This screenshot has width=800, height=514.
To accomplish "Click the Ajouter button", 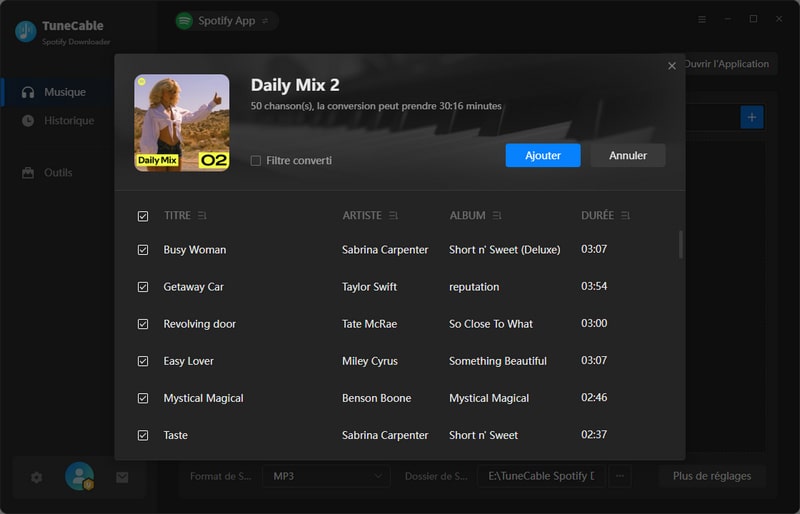I will [x=543, y=155].
